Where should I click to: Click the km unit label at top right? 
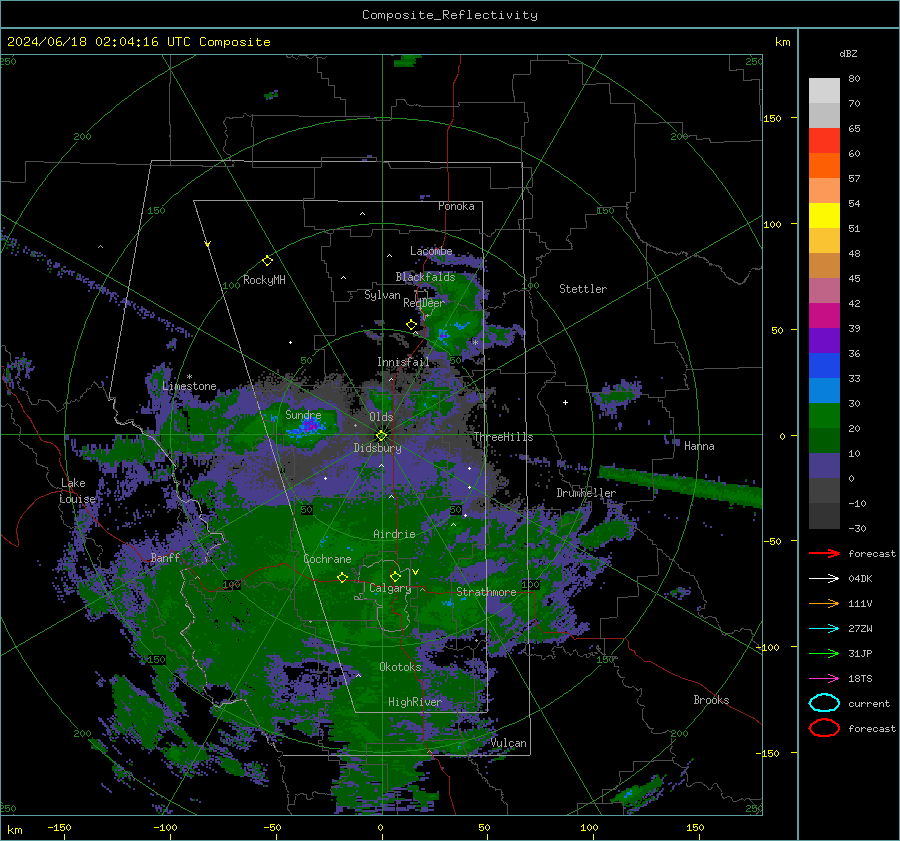click(782, 42)
